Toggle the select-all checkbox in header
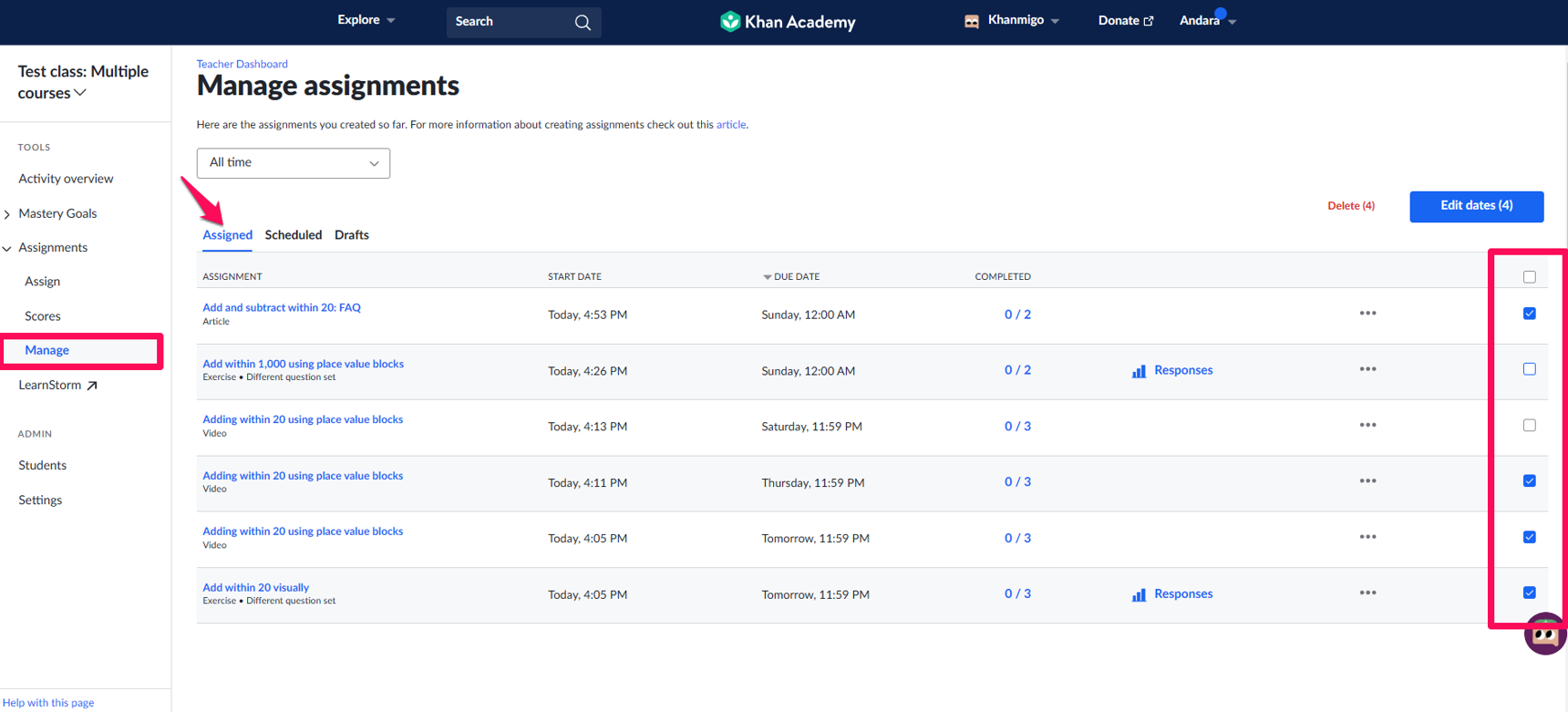 [1529, 277]
